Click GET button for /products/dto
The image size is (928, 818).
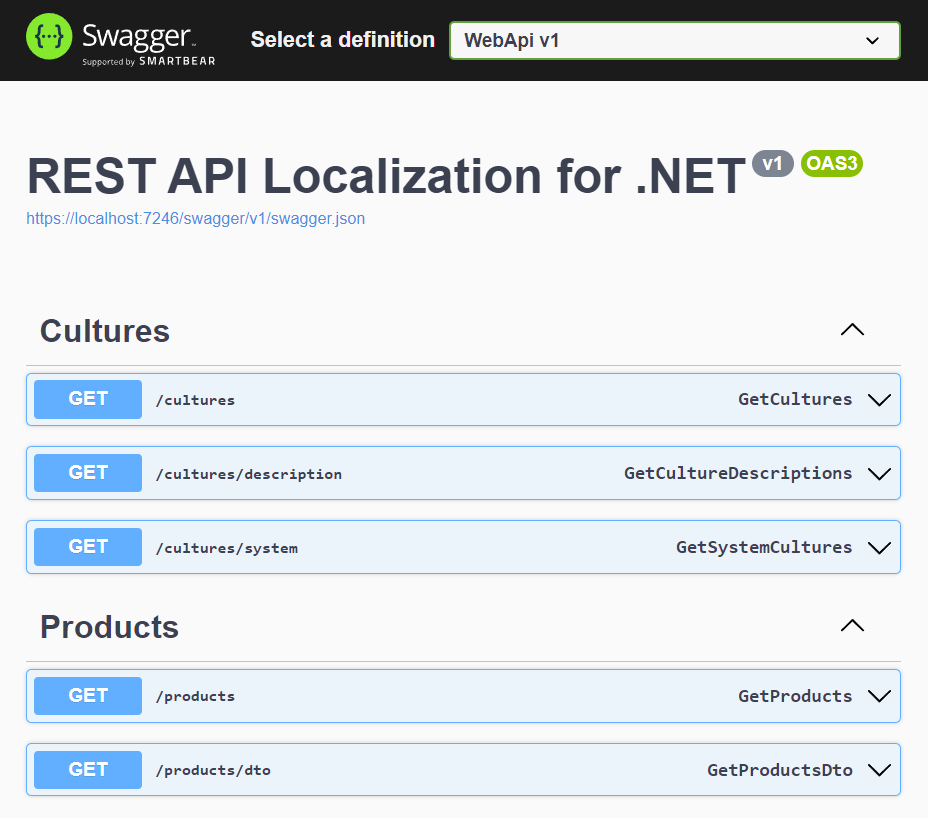(88, 769)
